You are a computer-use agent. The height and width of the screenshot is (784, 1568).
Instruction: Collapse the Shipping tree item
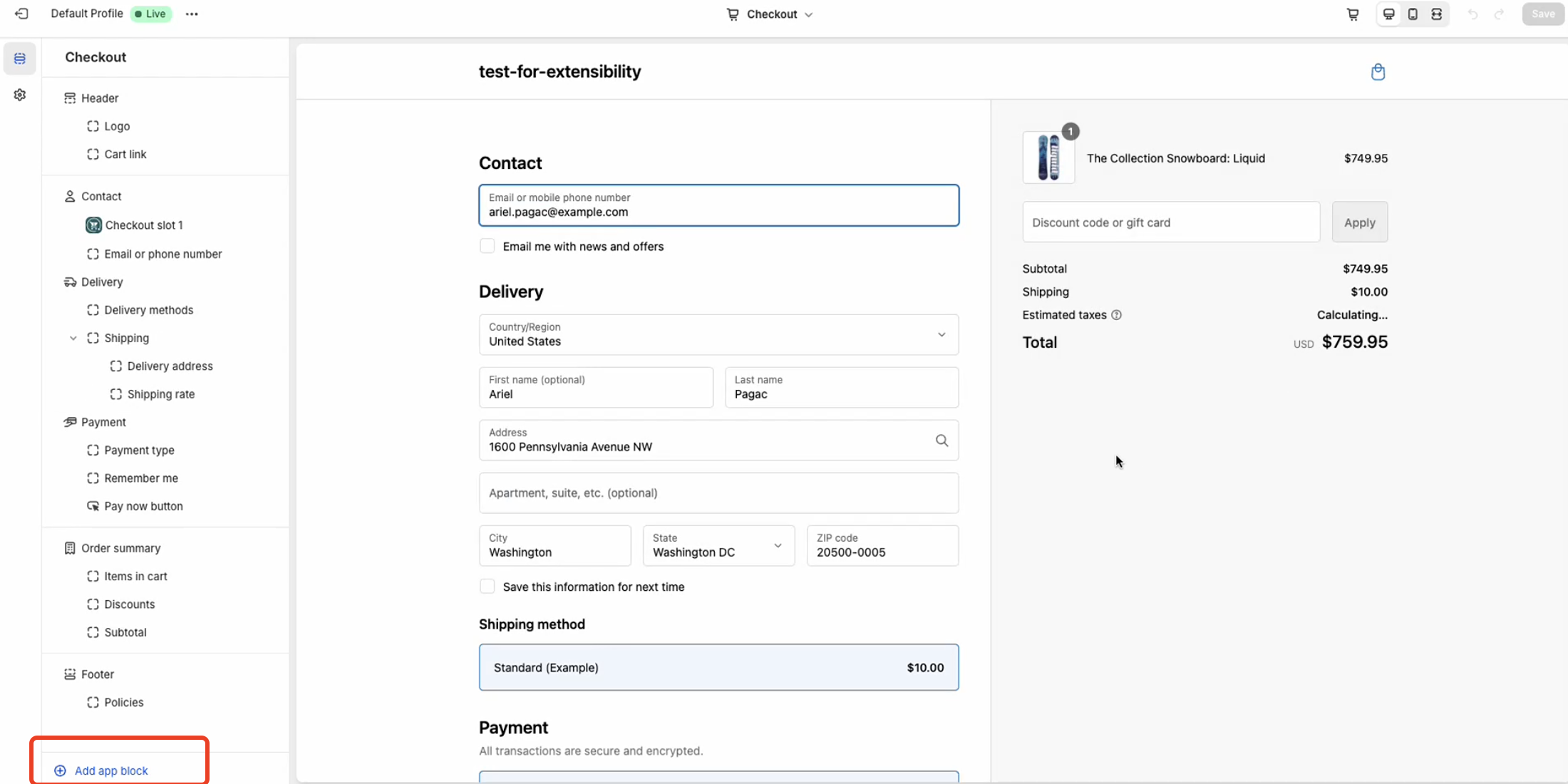[x=73, y=338]
